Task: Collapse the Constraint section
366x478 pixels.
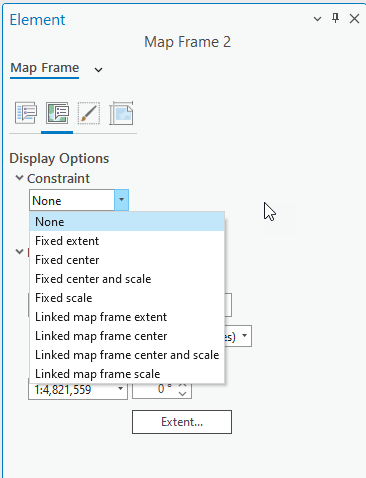Action: pyautogui.click(x=20, y=178)
